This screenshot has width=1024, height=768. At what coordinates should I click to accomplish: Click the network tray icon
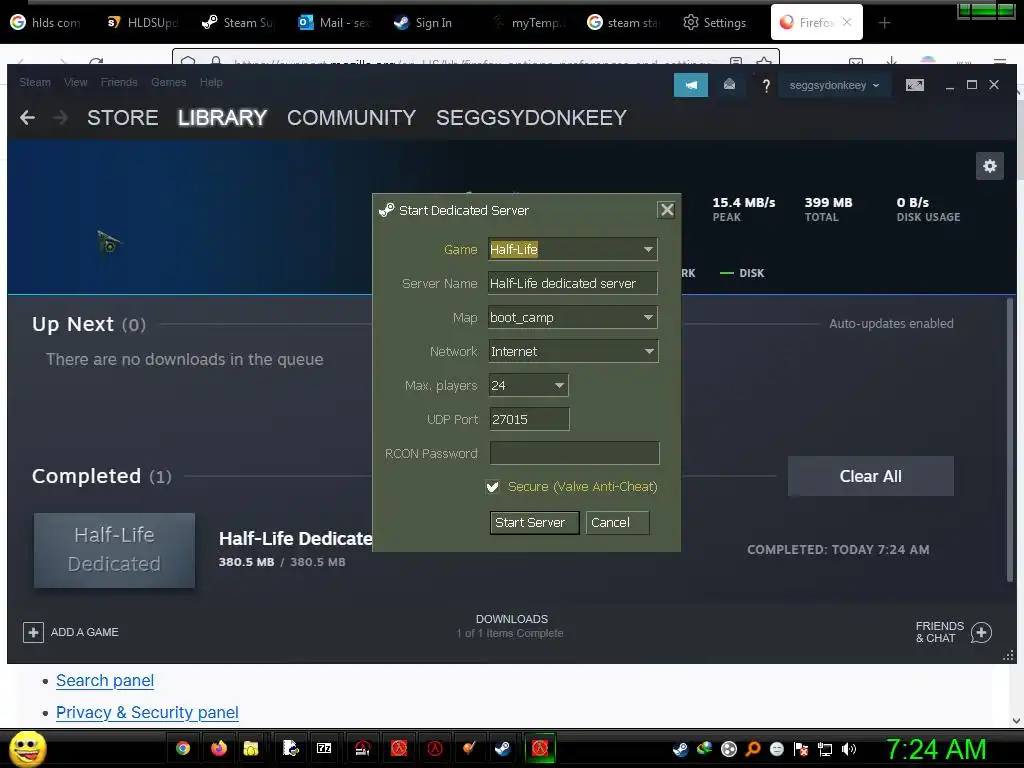(x=825, y=749)
